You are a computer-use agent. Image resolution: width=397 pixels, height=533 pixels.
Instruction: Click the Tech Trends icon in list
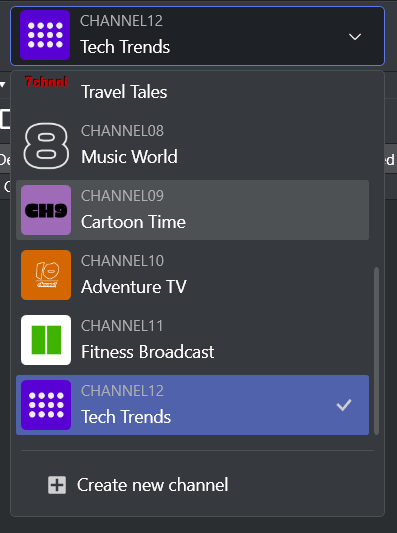click(46, 405)
